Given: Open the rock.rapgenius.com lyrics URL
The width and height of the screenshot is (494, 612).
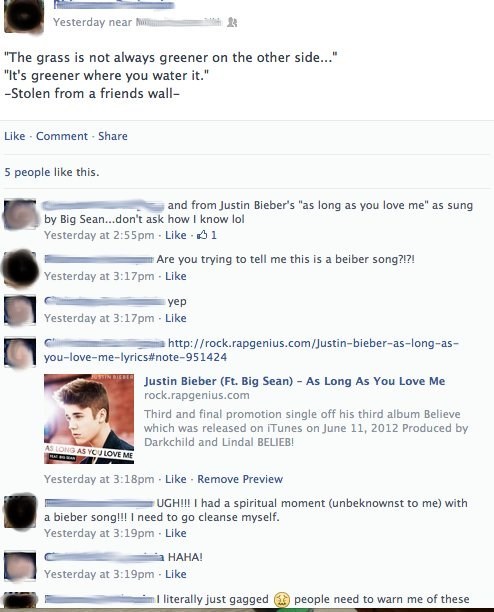Looking at the screenshot, I should click(251, 350).
